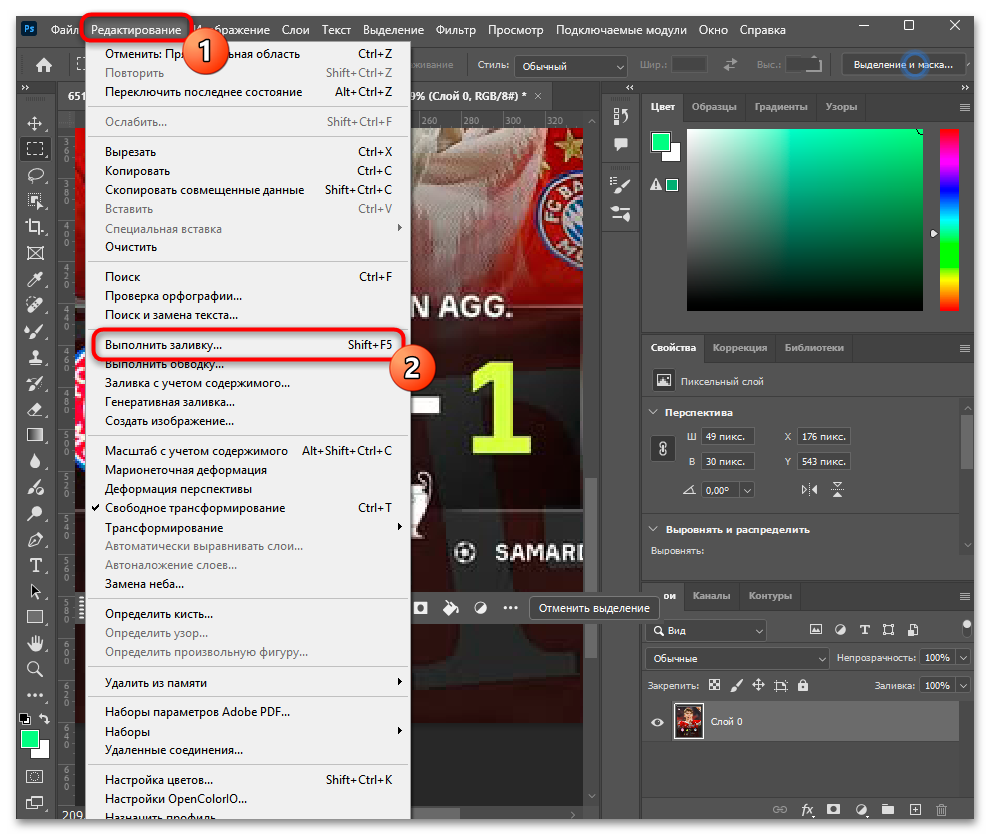
Task: Click inside the color picker gradient field
Action: tap(804, 220)
